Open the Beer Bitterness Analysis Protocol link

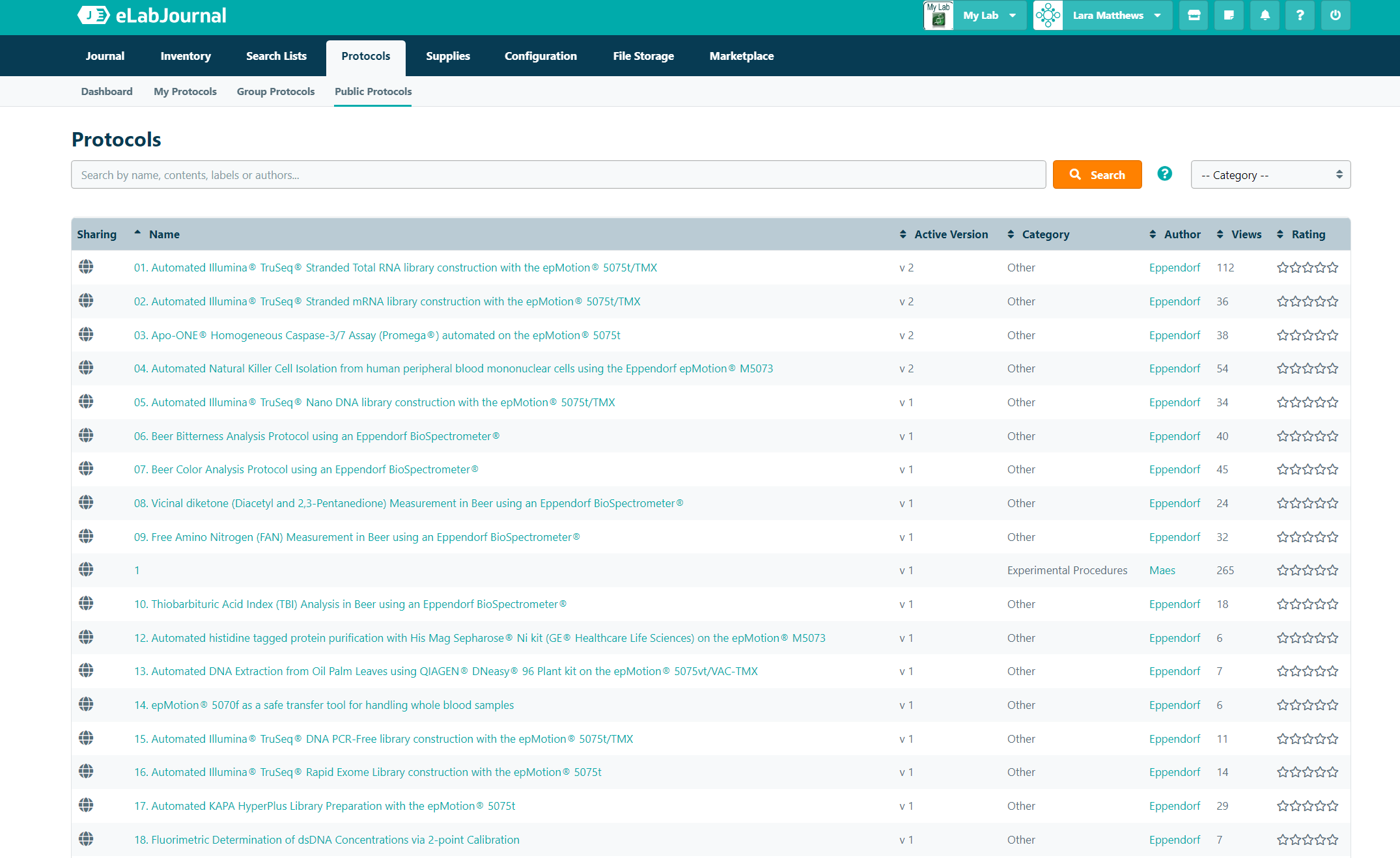316,436
